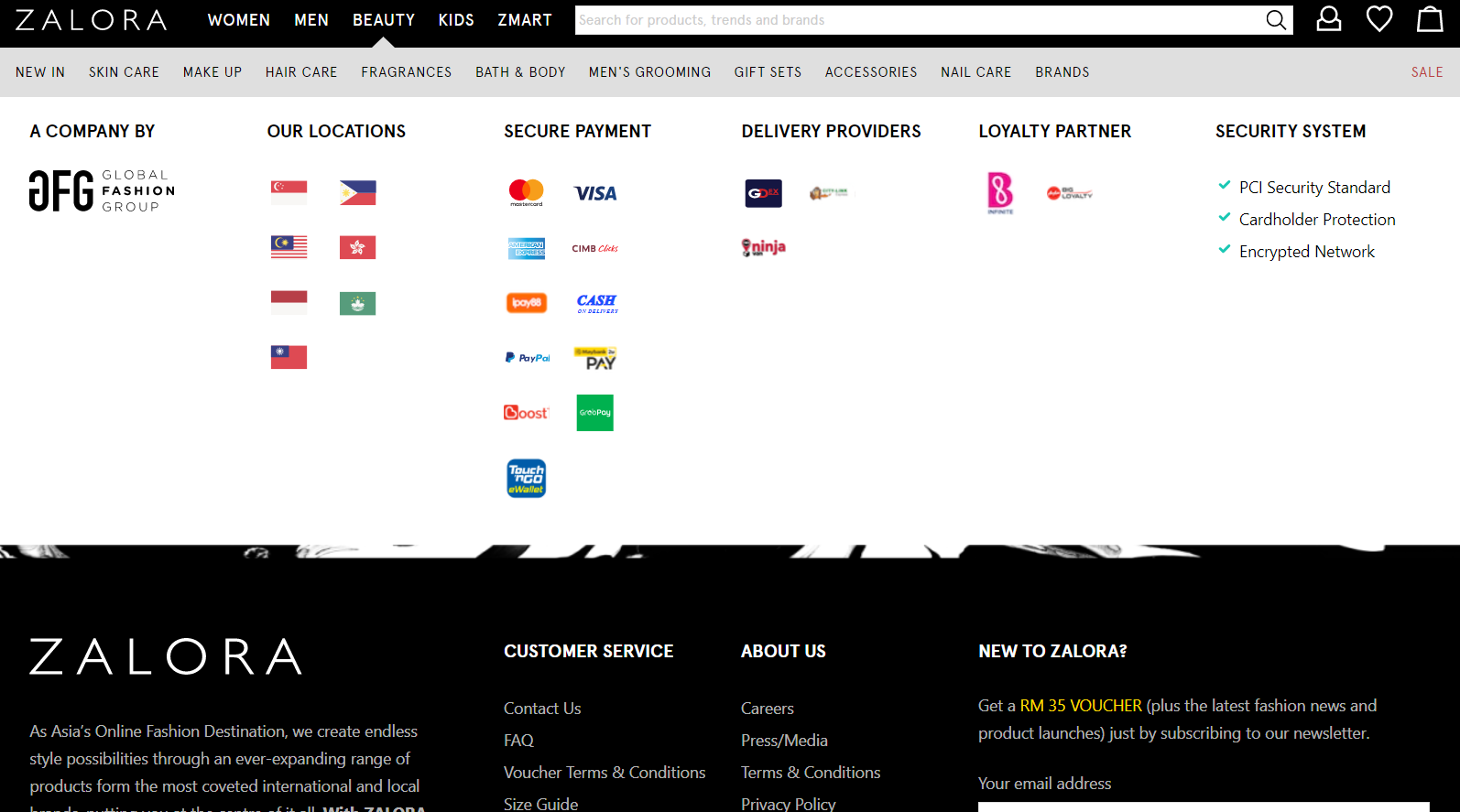Open the GIFT SETS category
The height and width of the screenshot is (812, 1460).
(768, 72)
